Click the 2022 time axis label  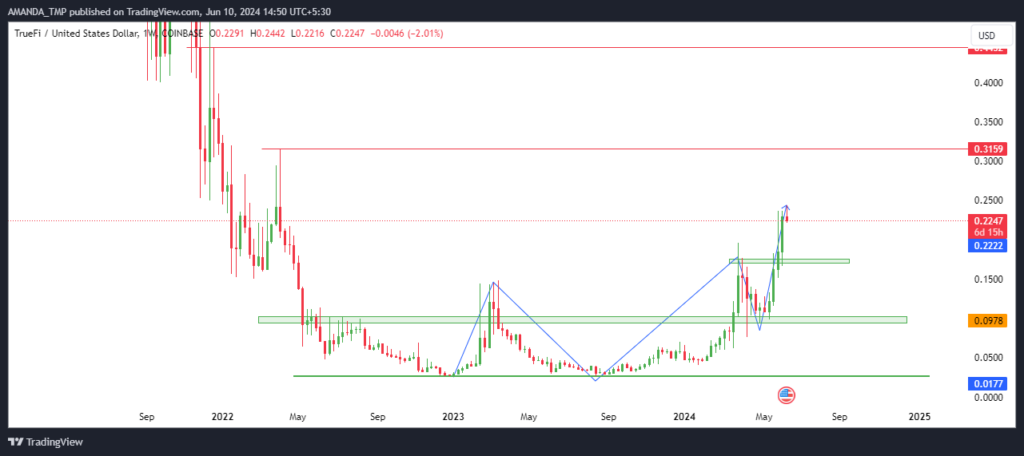[x=223, y=416]
